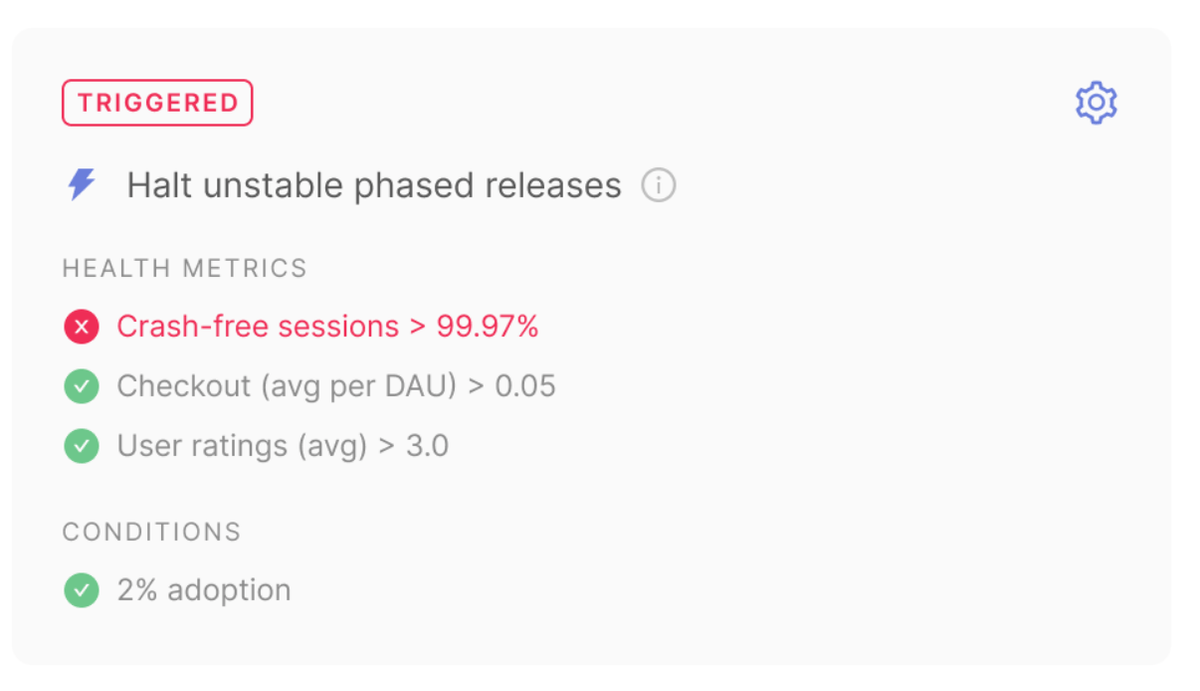Click the TRIGGERED status badge
1200x691 pixels.
157,103
